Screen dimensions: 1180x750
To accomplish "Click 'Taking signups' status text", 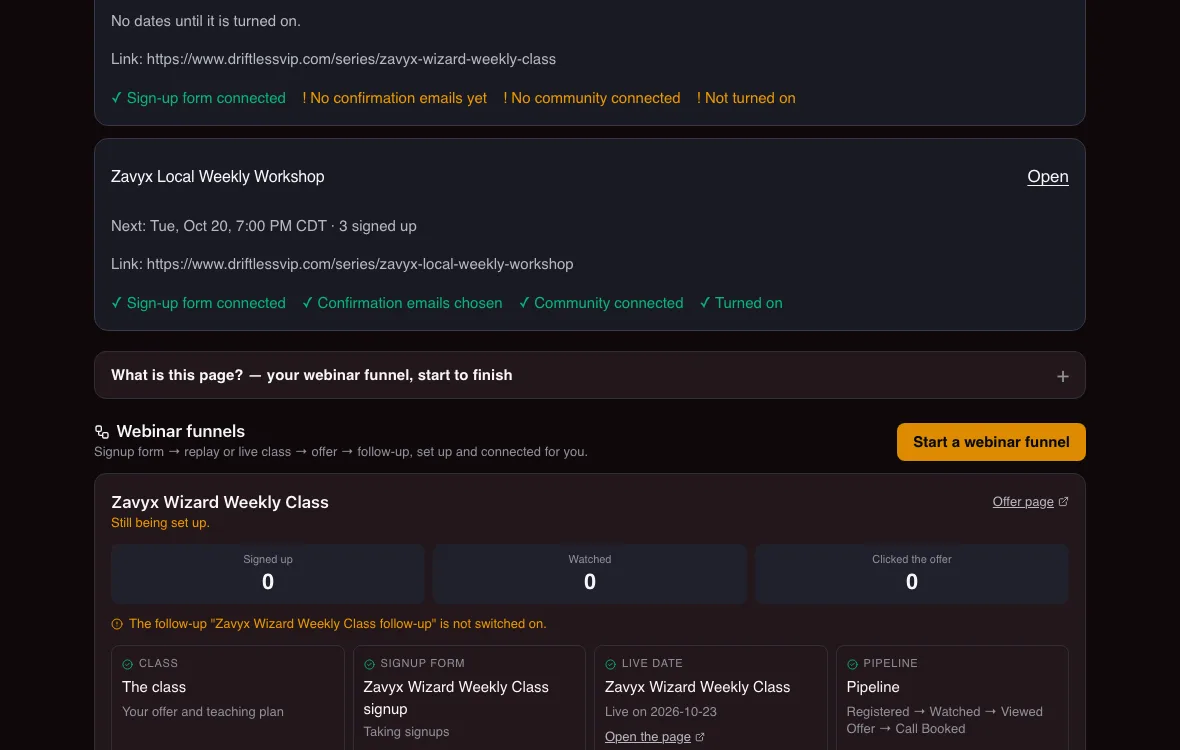I will click(406, 731).
